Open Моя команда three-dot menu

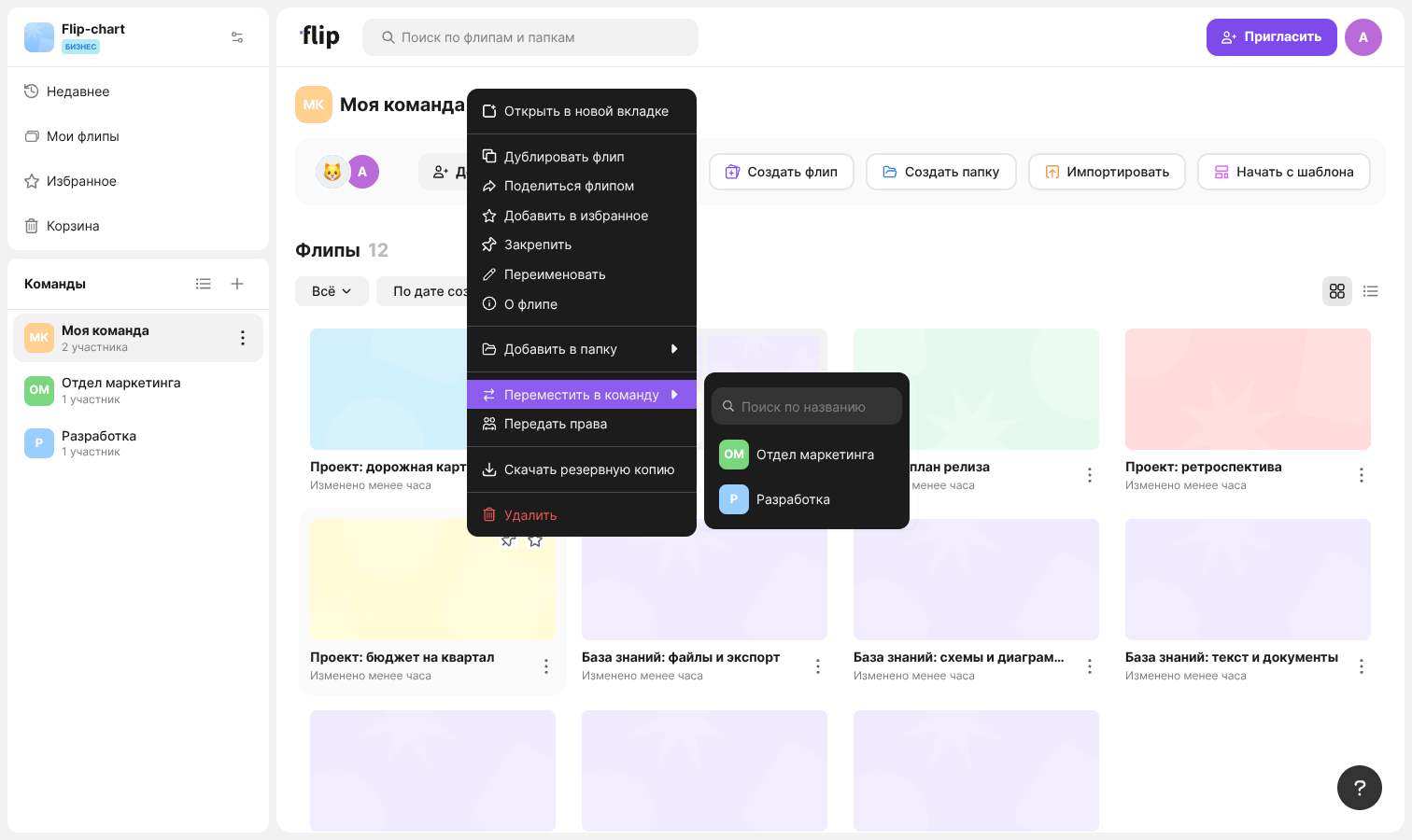coord(243,338)
